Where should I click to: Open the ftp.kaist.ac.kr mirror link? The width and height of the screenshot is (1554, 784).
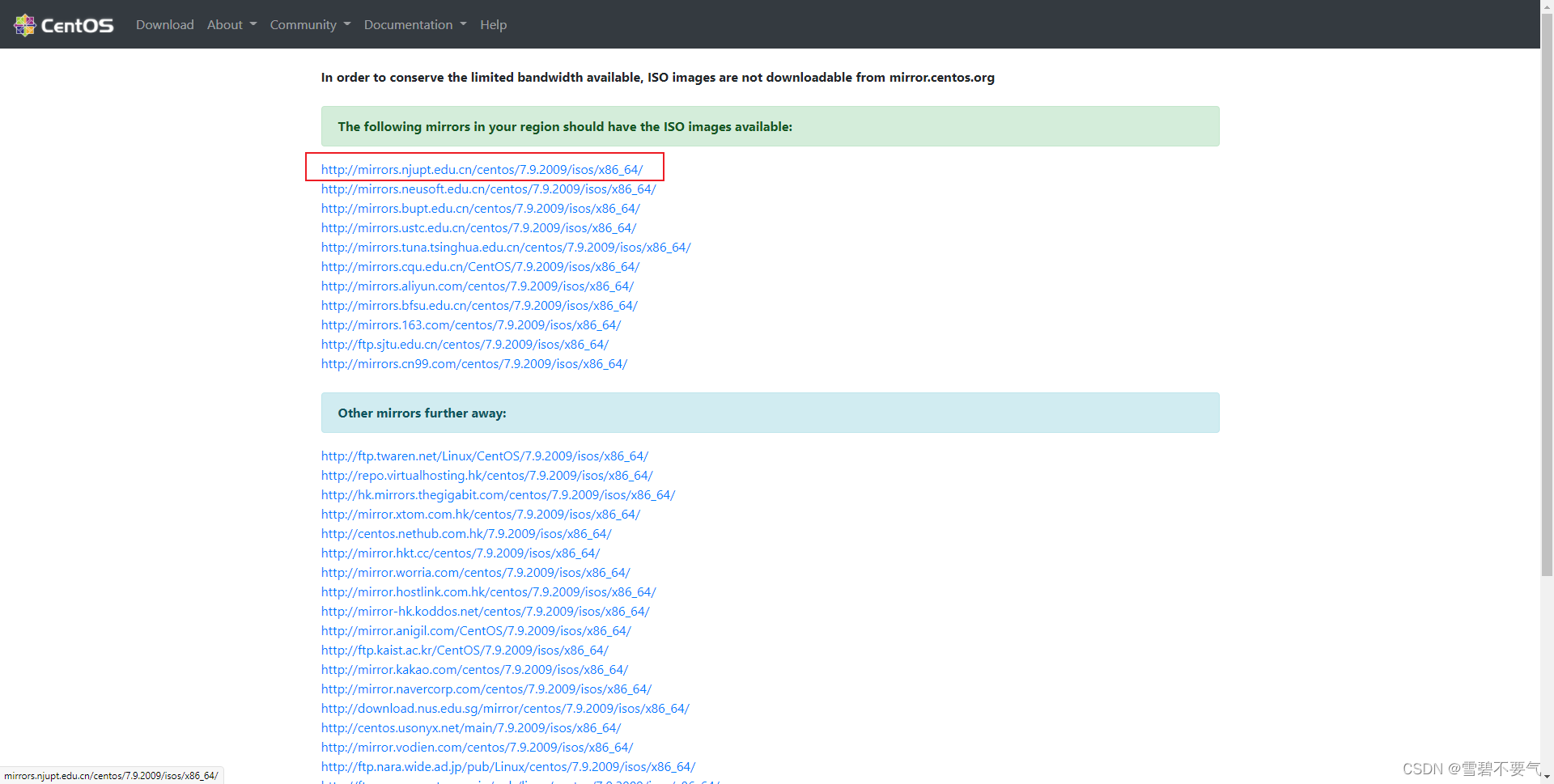(465, 651)
